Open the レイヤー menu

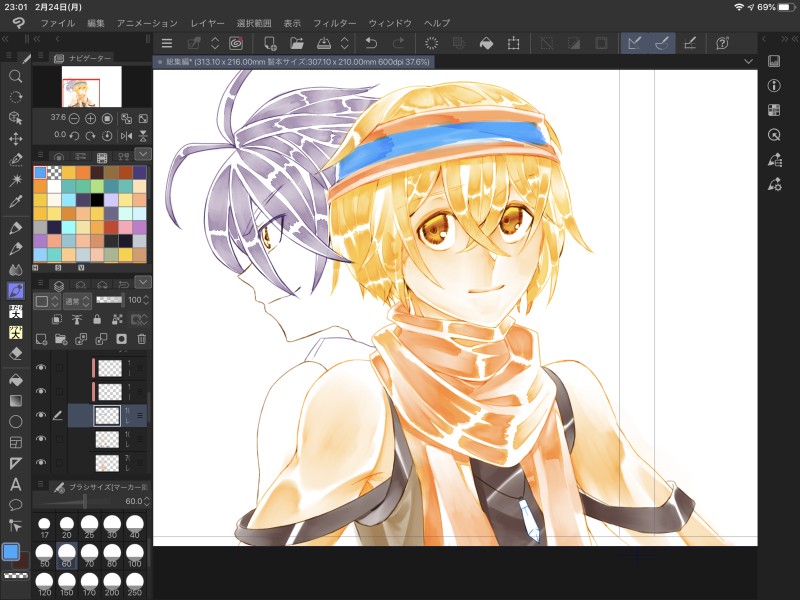207,23
